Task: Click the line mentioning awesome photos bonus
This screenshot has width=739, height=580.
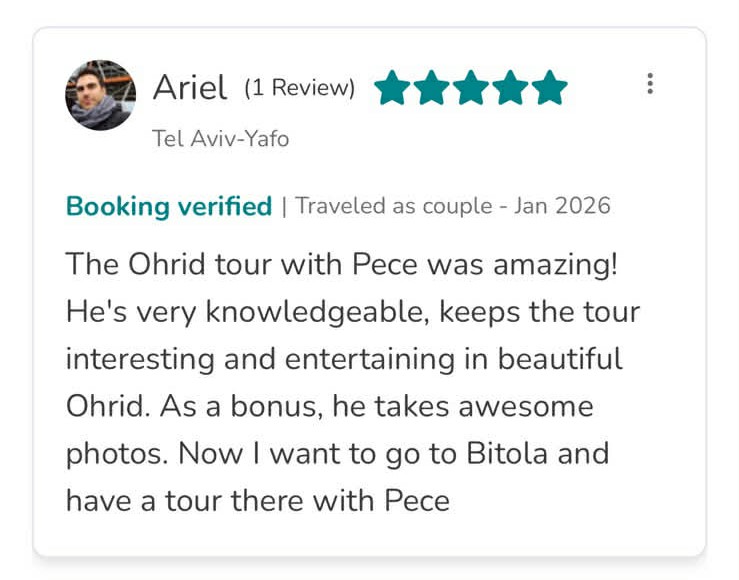Action: click(329, 406)
